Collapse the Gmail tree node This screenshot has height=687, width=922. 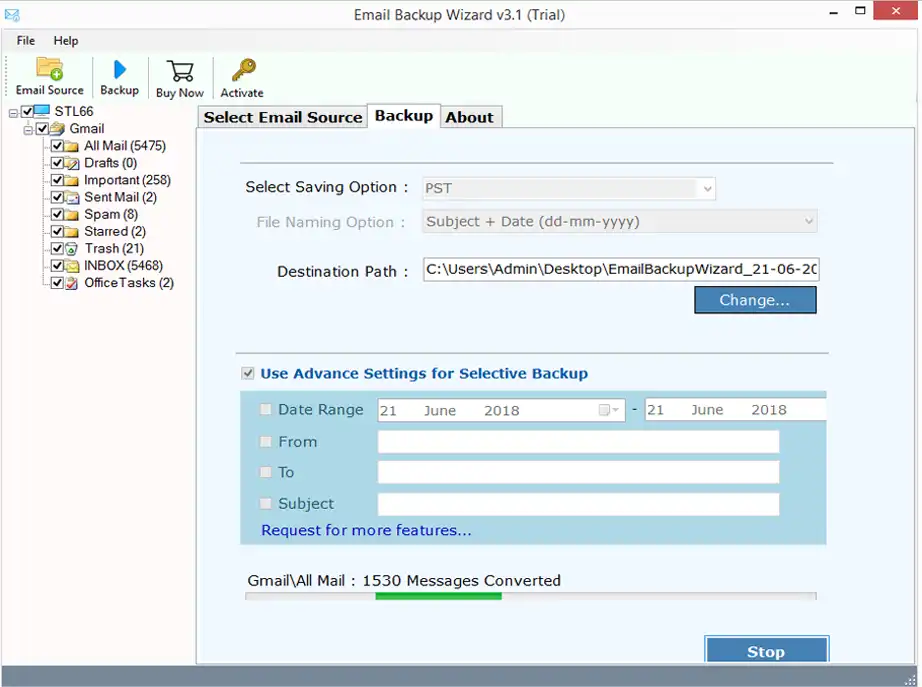coord(28,129)
